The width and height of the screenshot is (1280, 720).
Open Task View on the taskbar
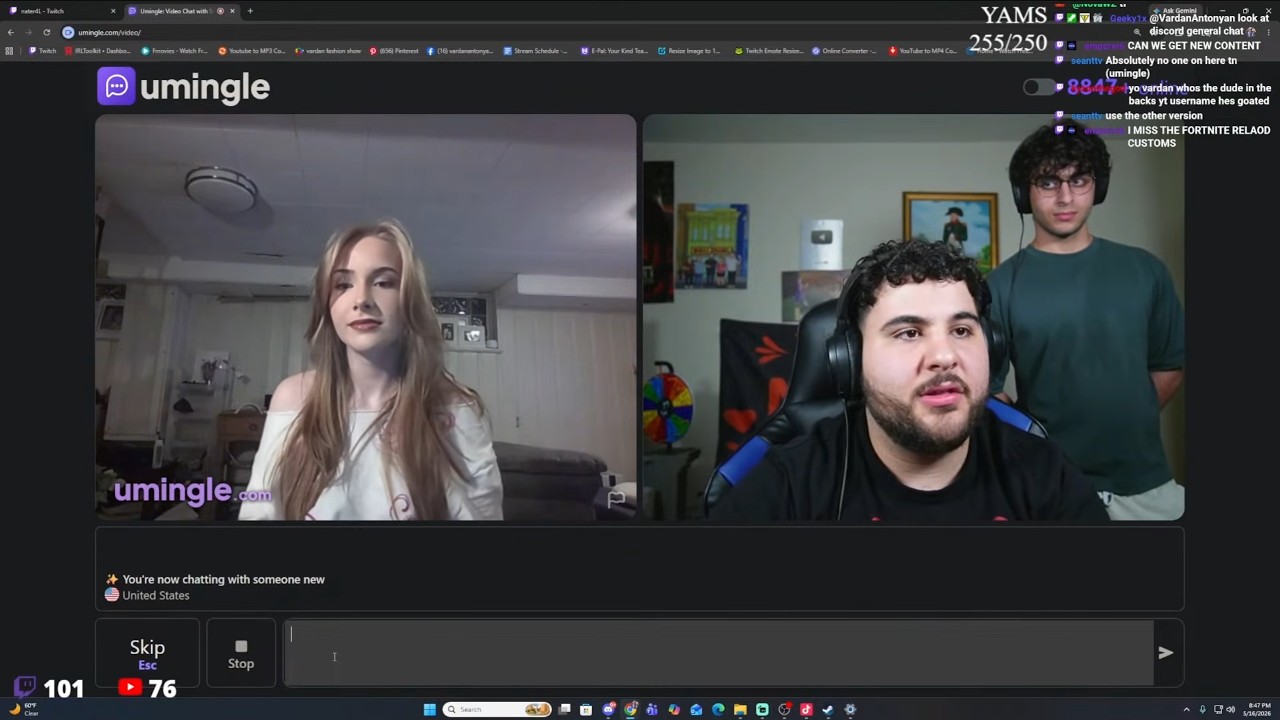coord(564,709)
